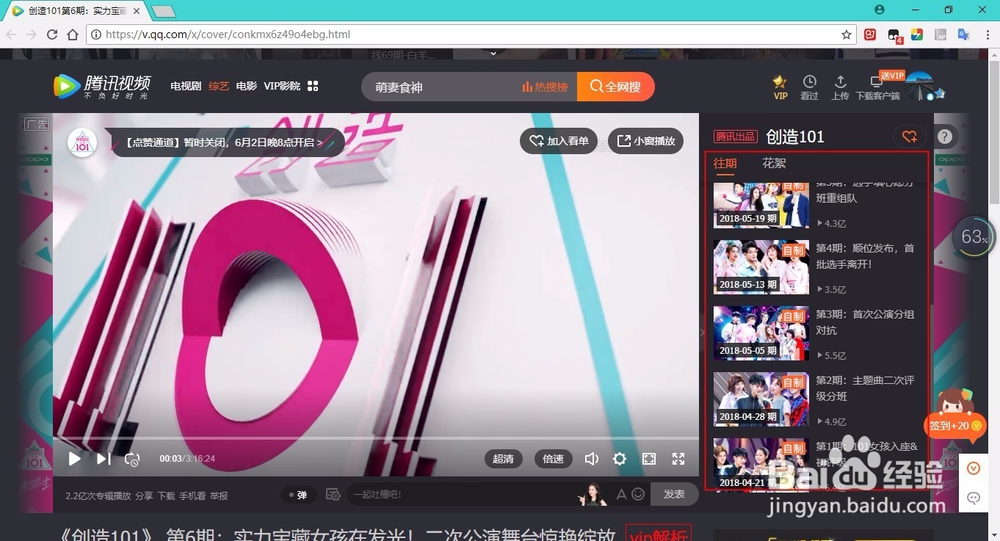Click the page-side comment bubble icon
This screenshot has width=1000, height=541.
tap(973, 498)
